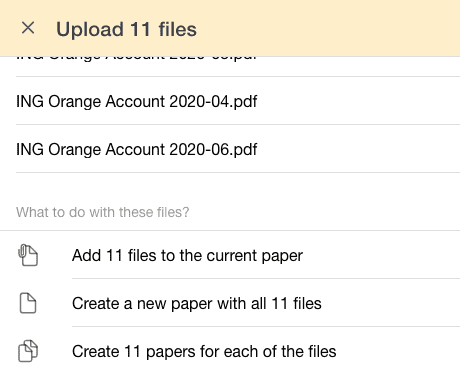460x375 pixels.
Task: Click the single blank page icon
Action: [28, 303]
